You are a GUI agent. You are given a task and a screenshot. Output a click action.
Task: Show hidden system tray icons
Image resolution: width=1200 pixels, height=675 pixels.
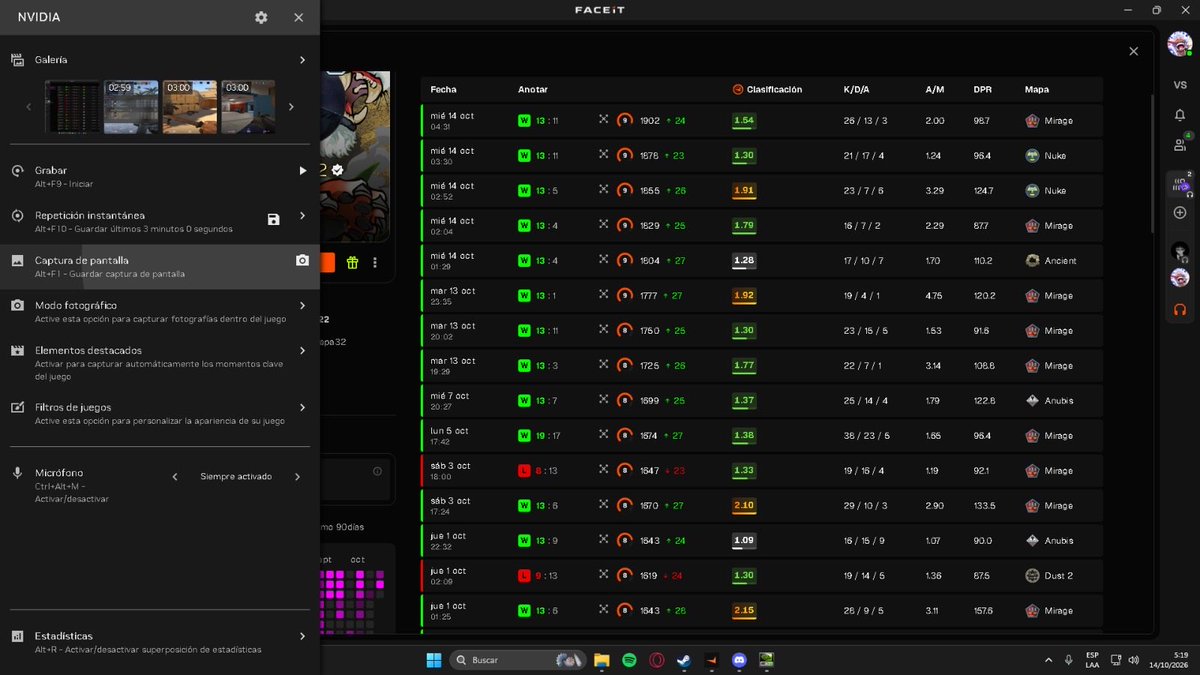click(x=1048, y=660)
